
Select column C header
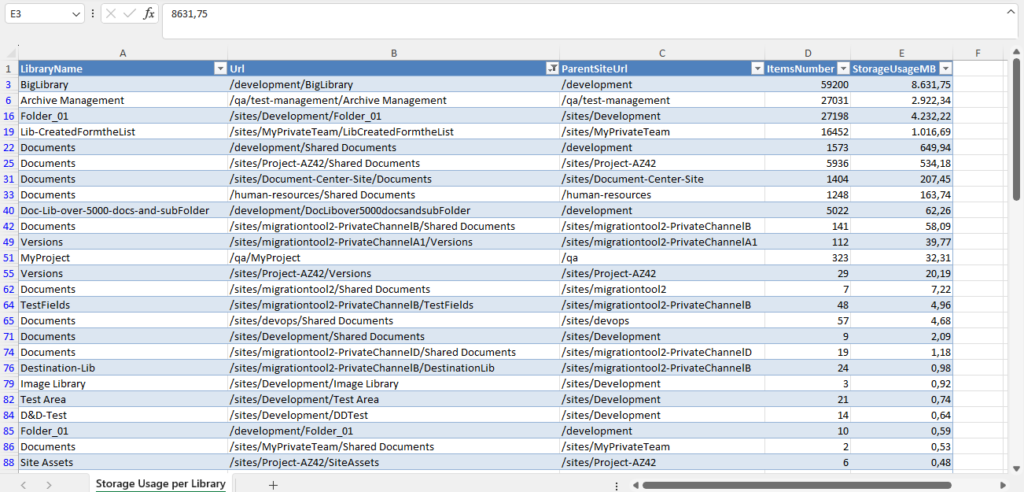click(x=662, y=54)
